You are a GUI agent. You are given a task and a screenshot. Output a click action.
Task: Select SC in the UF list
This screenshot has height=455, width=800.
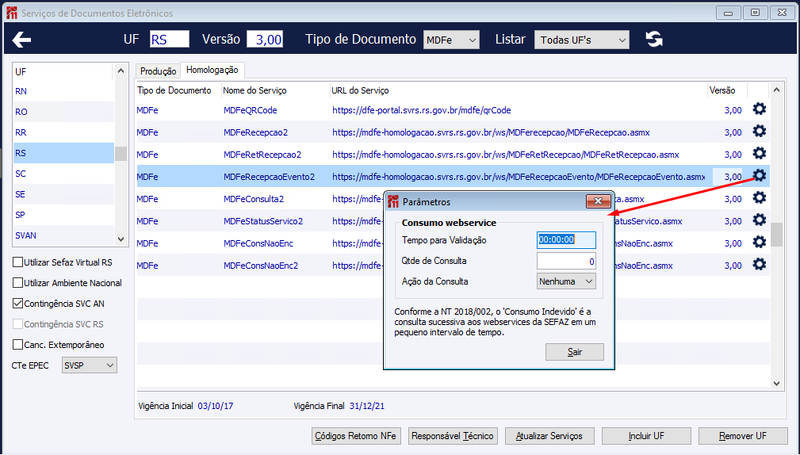64,173
